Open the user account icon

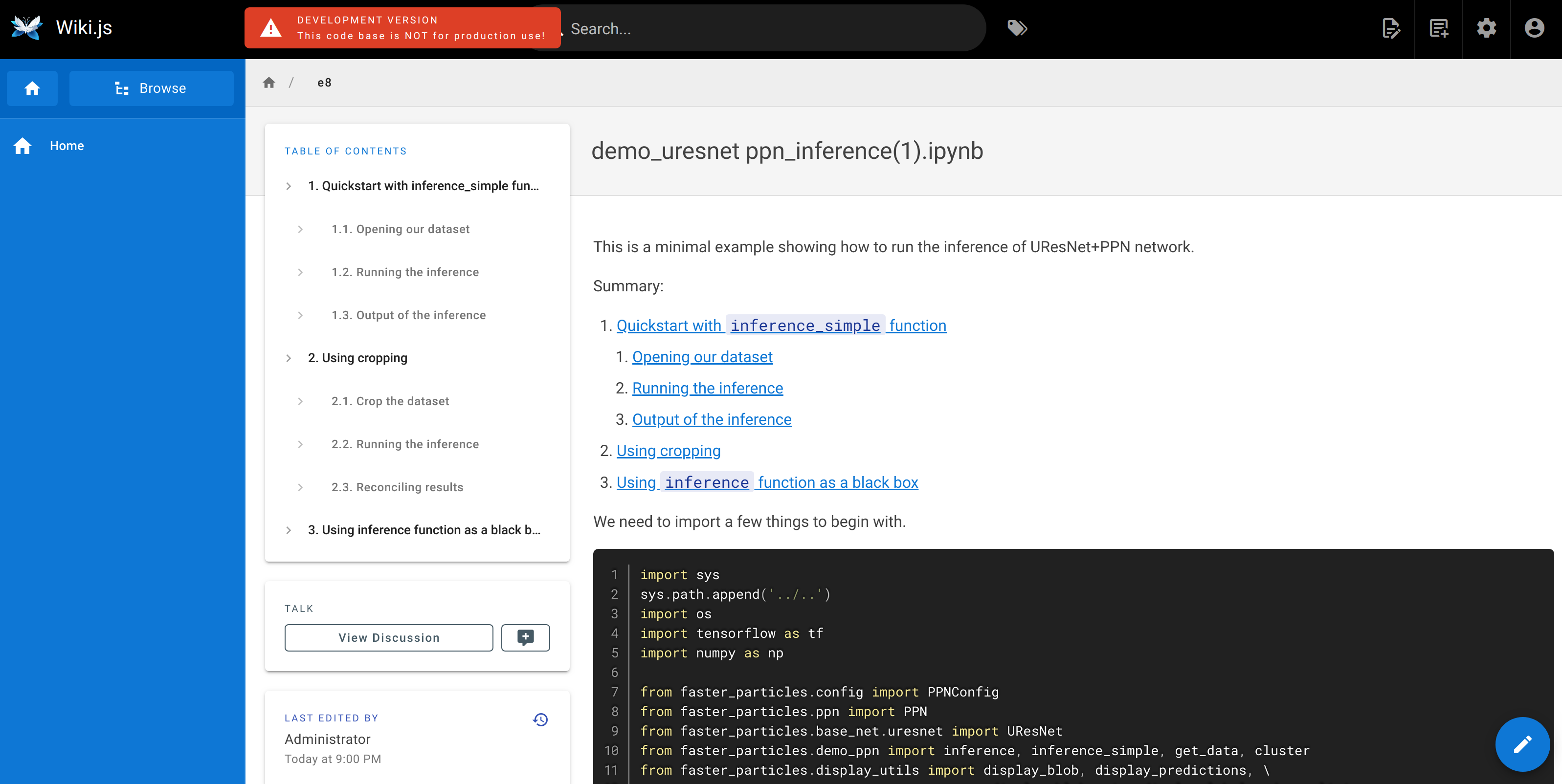click(1534, 28)
